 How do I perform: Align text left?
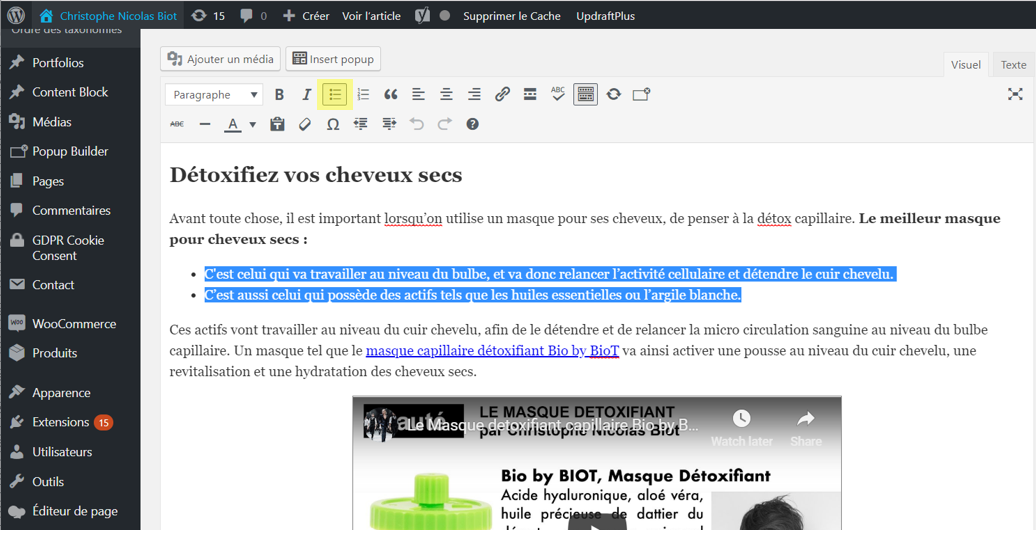pyautogui.click(x=418, y=94)
